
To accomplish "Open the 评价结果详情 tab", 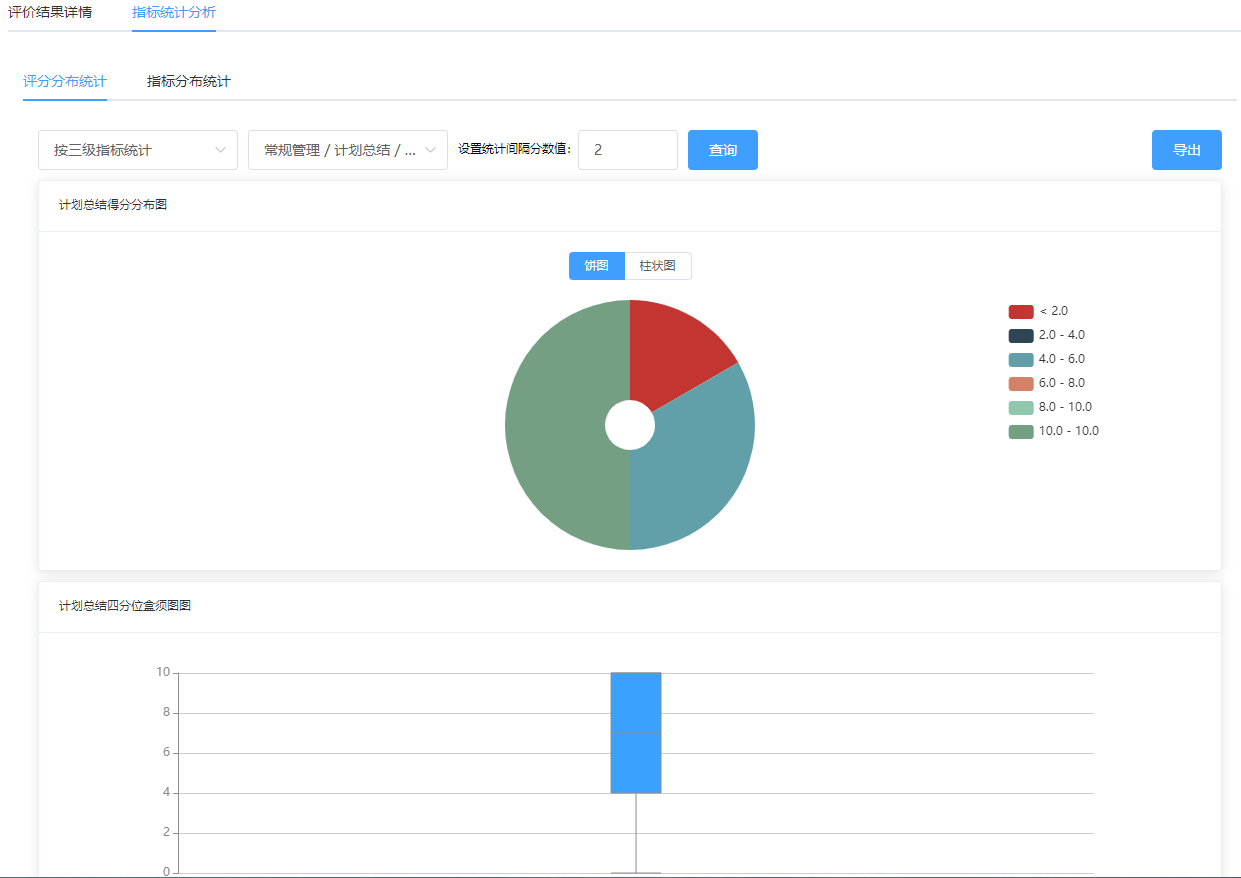I will coord(50,12).
